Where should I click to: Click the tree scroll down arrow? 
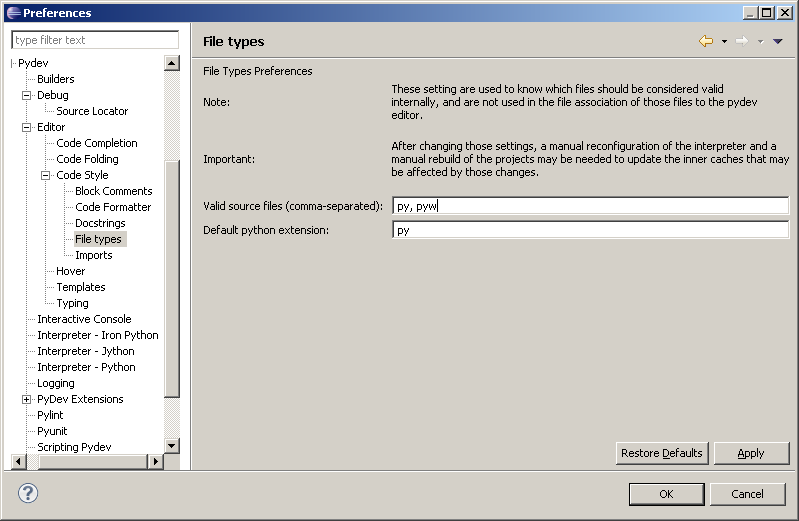(172, 446)
